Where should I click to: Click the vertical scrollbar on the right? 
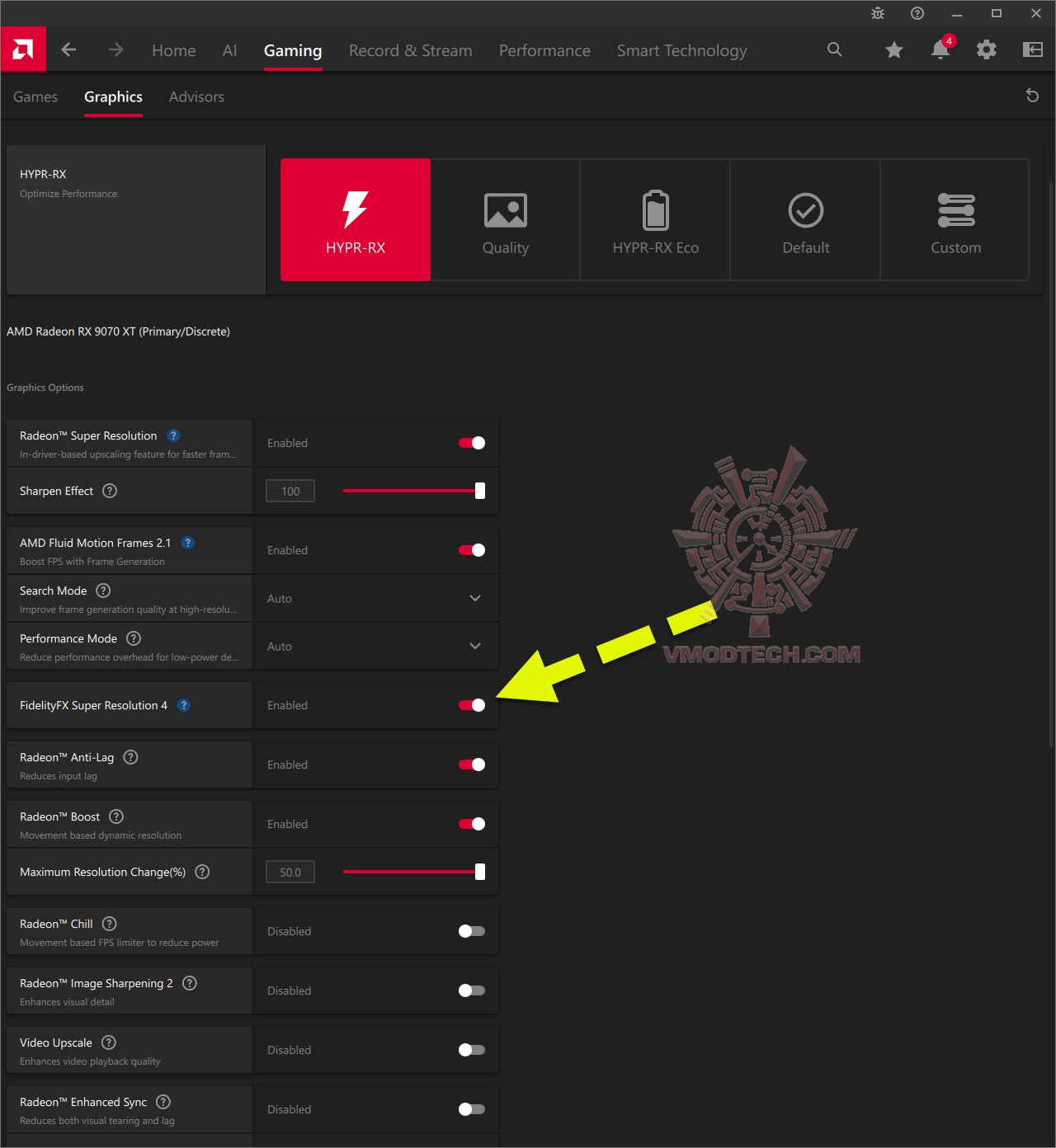tap(1051, 463)
